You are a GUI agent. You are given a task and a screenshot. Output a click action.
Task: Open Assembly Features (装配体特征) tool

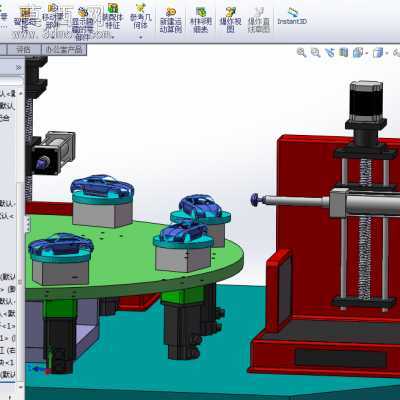click(x=113, y=17)
